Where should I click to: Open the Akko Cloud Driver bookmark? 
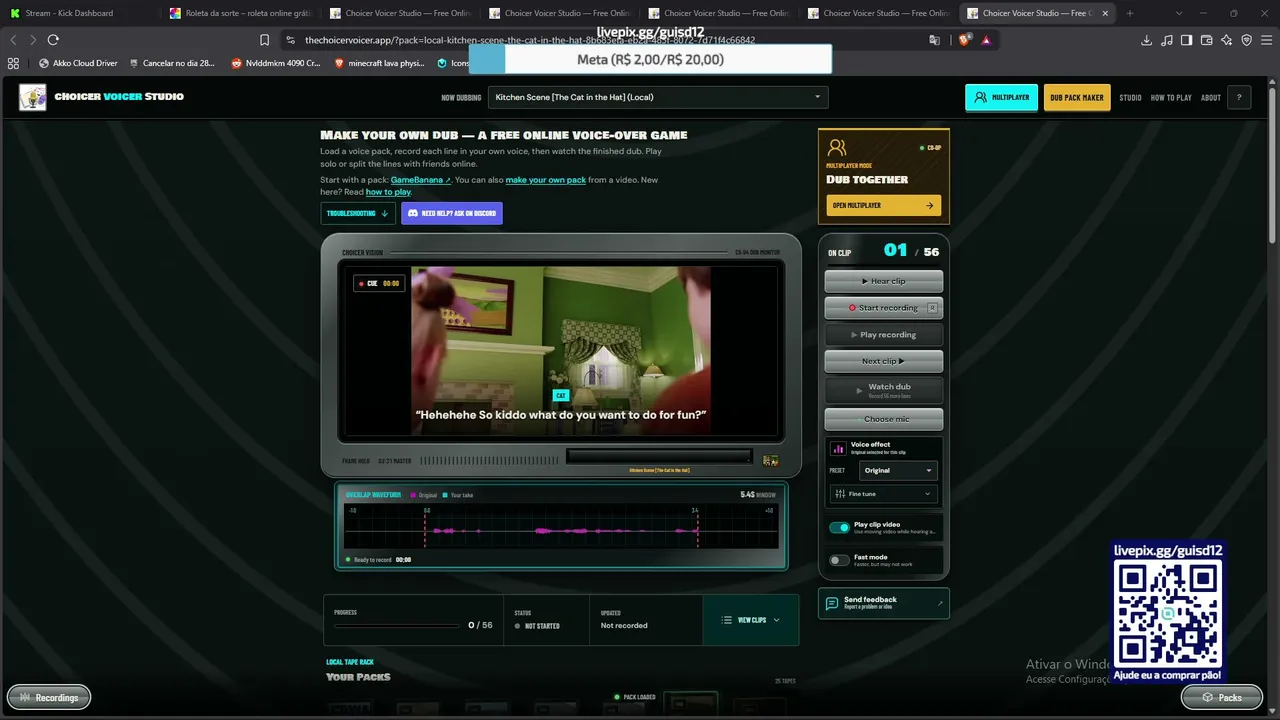pyautogui.click(x=78, y=63)
